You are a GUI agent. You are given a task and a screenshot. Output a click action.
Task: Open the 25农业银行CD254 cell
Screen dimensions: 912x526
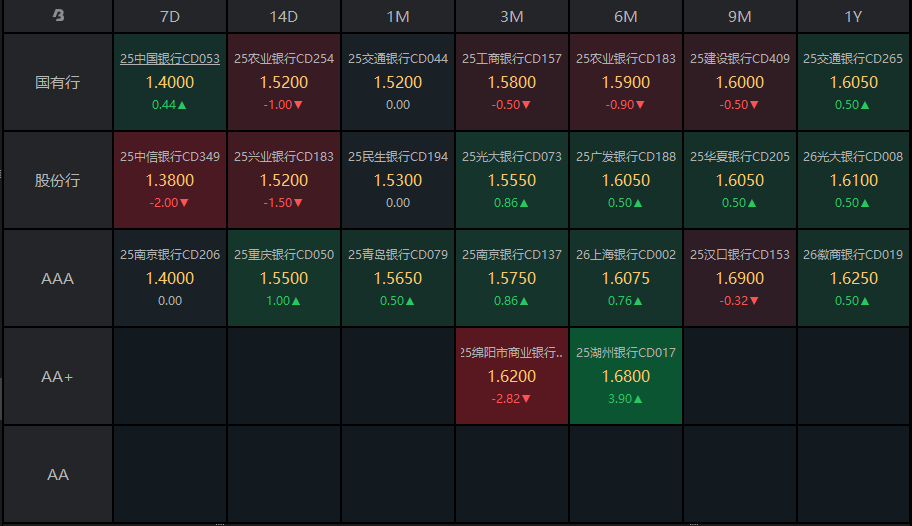click(284, 82)
